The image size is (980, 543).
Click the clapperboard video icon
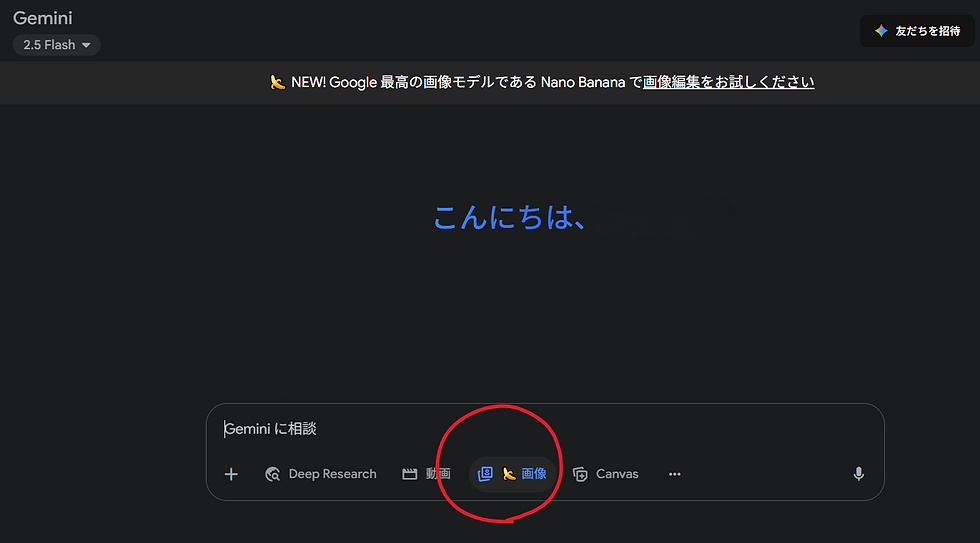tap(409, 474)
